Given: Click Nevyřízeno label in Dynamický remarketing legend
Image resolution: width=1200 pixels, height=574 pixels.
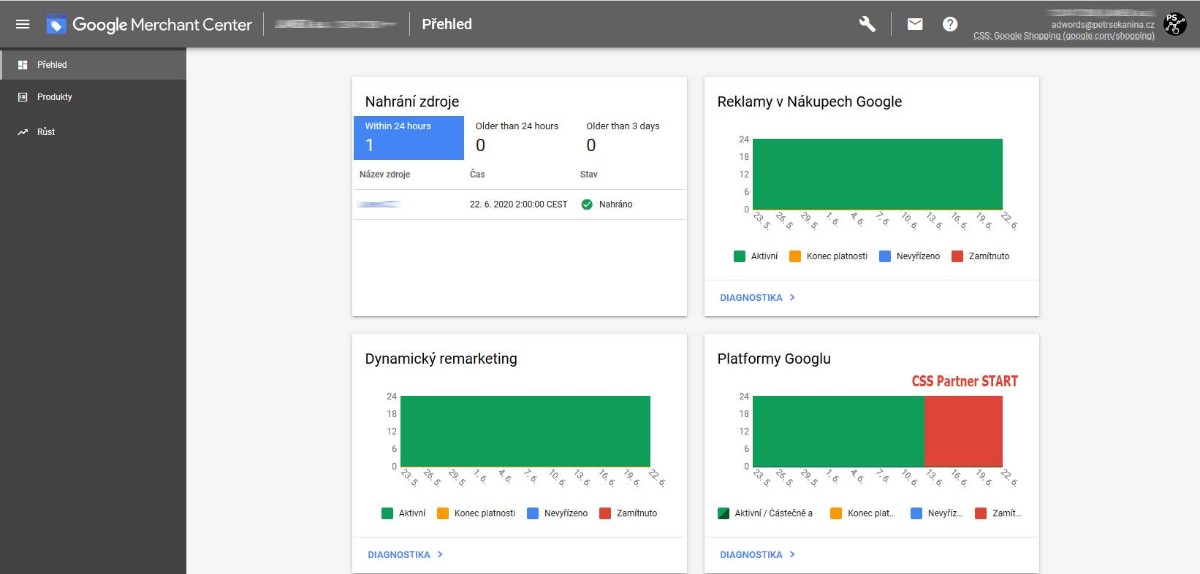Looking at the screenshot, I should 566,513.
